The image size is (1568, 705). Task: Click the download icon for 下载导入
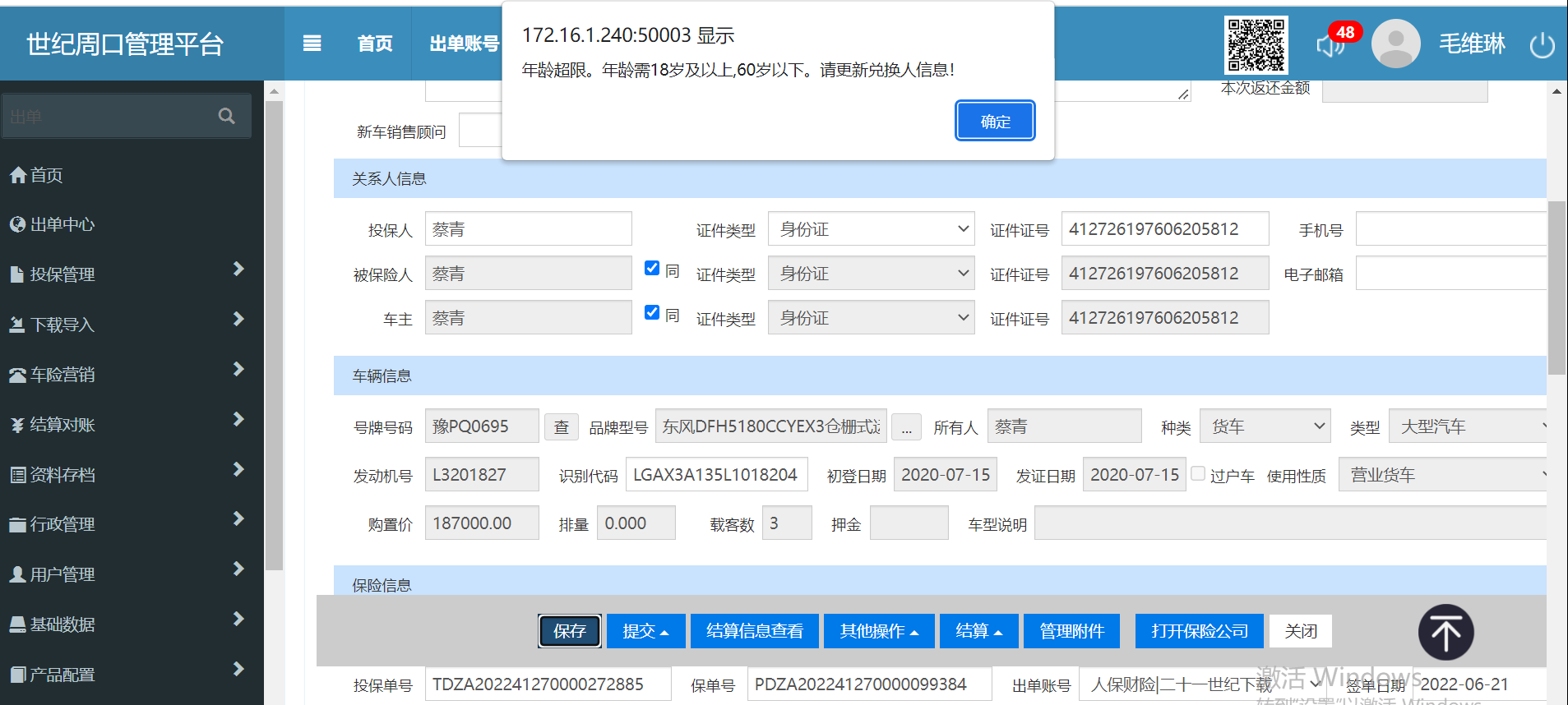(x=17, y=325)
